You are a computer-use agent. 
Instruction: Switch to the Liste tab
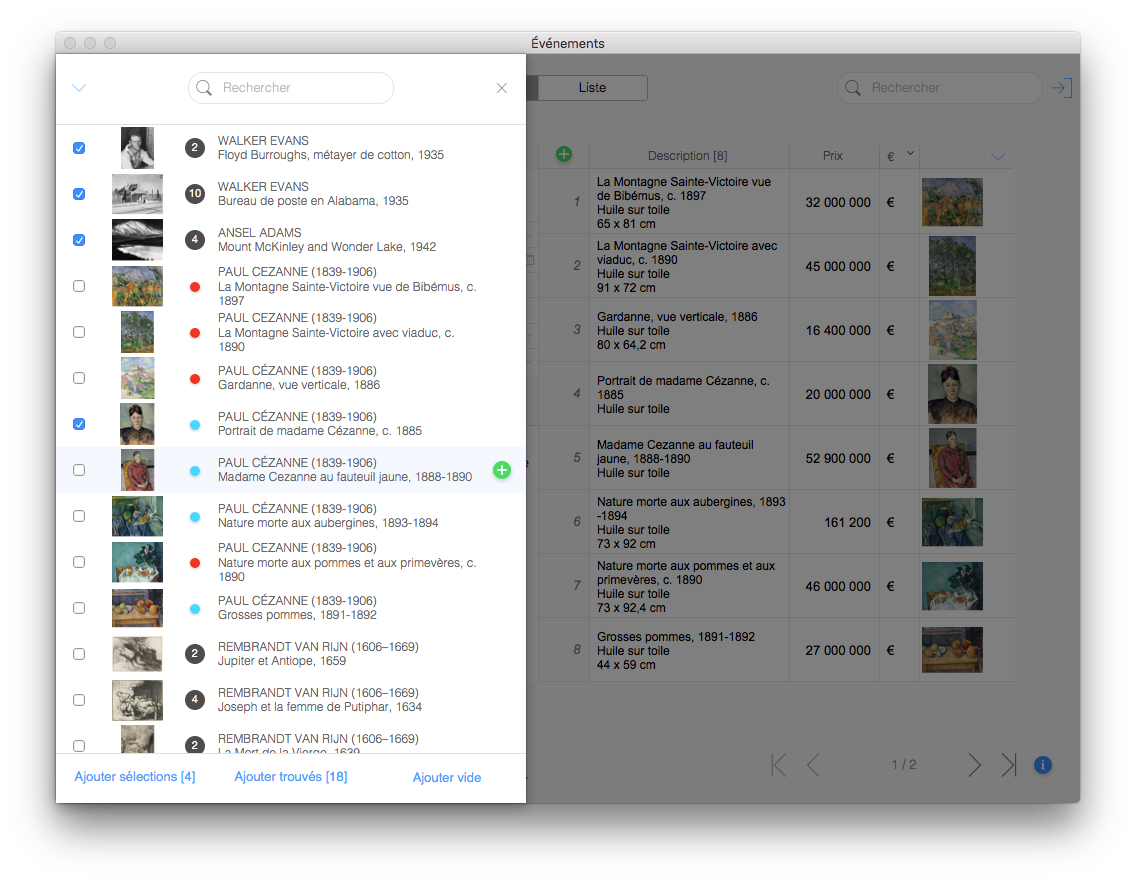coord(592,88)
